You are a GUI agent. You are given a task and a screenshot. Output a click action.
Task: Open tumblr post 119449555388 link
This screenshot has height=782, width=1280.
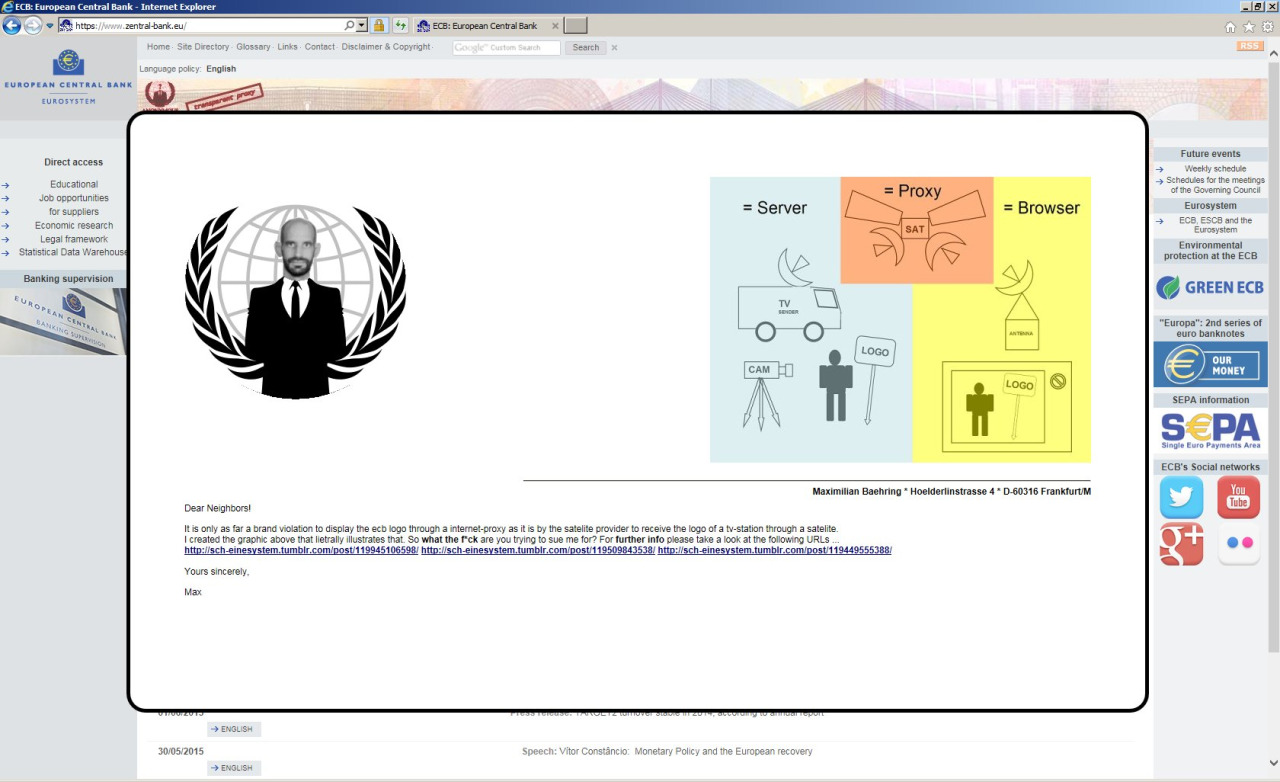tap(774, 550)
